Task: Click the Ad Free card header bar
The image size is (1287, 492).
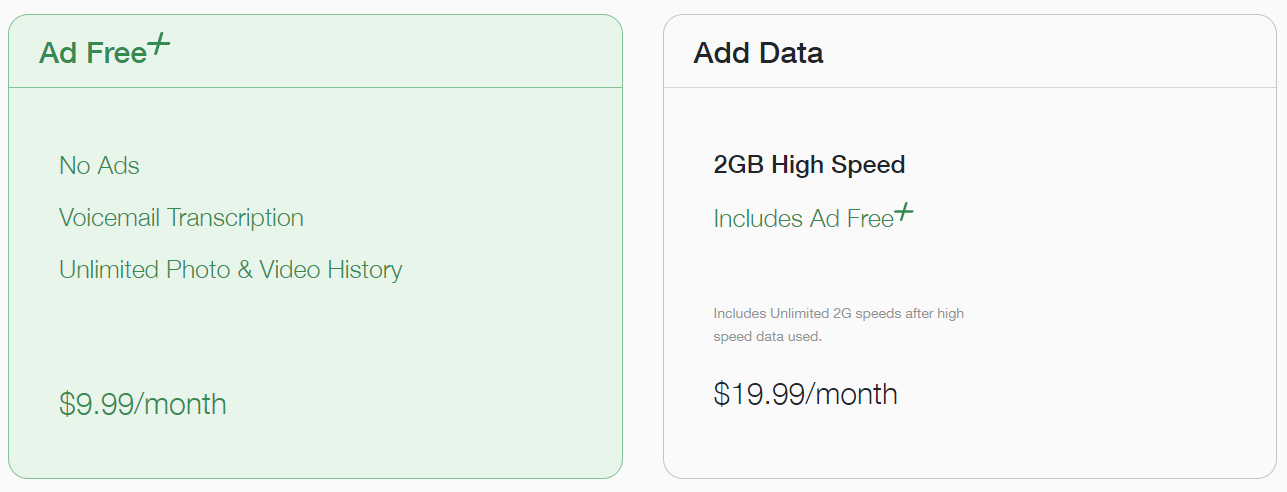Action: tap(315, 51)
